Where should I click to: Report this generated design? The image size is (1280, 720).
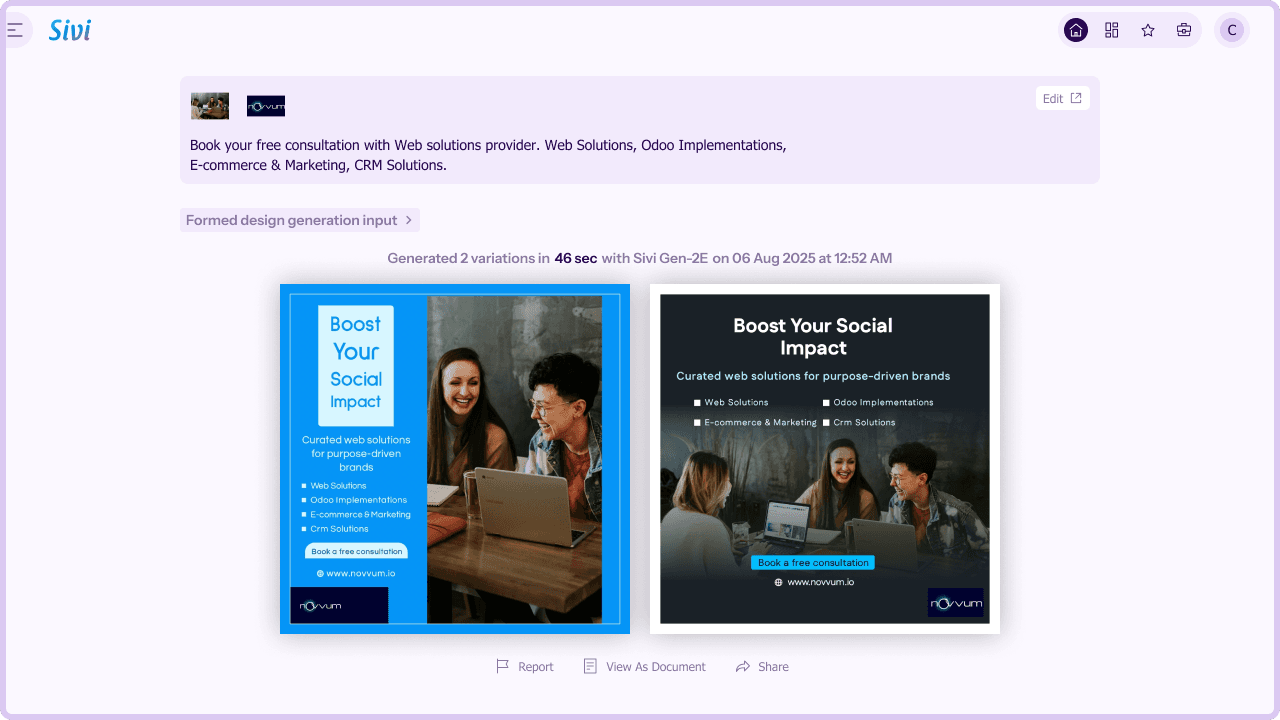(525, 667)
